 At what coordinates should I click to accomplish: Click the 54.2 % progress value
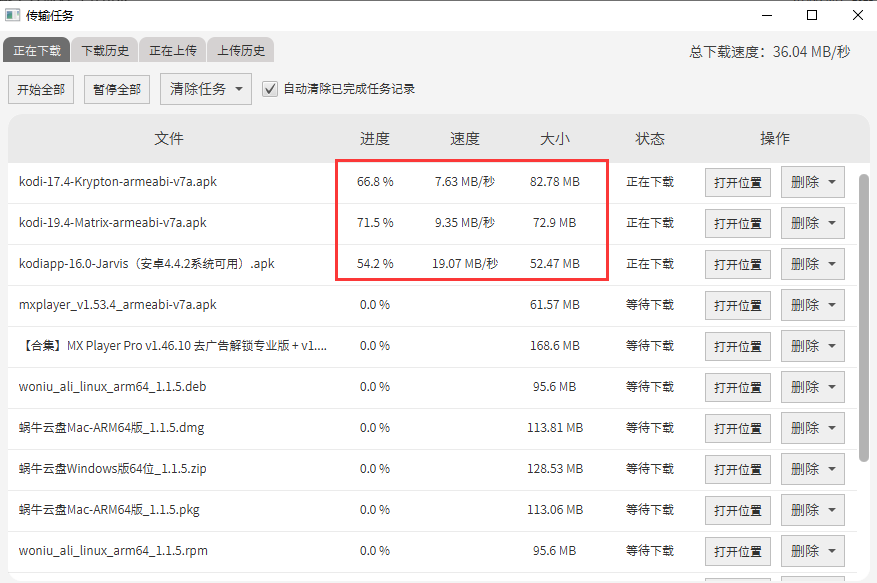(375, 264)
